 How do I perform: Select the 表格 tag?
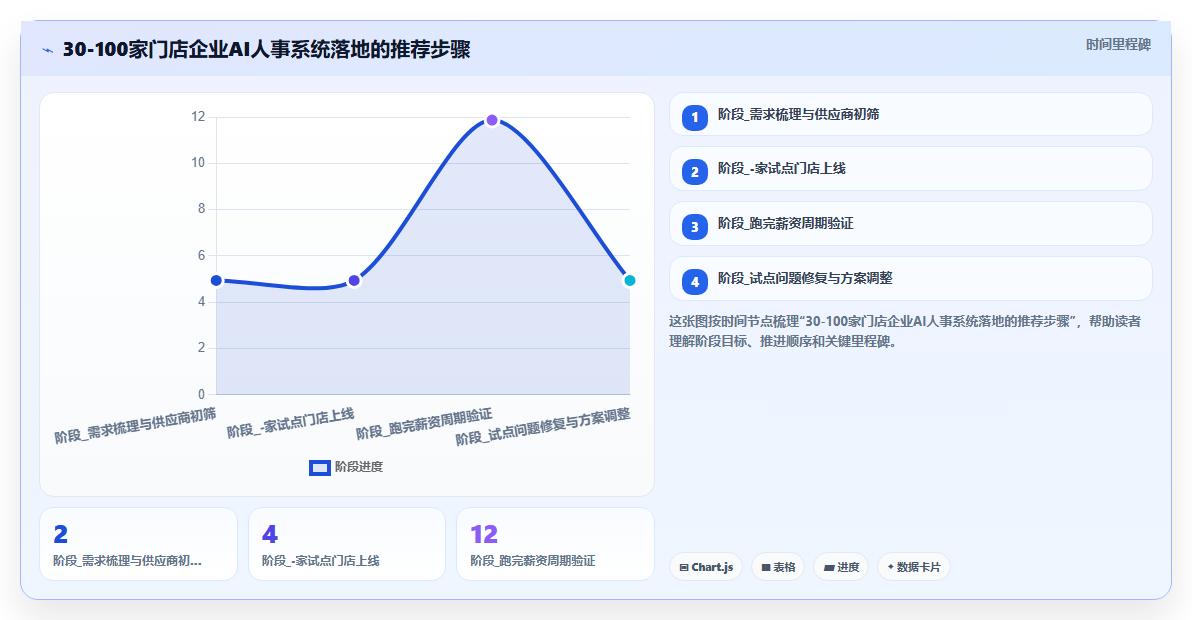pos(778,567)
